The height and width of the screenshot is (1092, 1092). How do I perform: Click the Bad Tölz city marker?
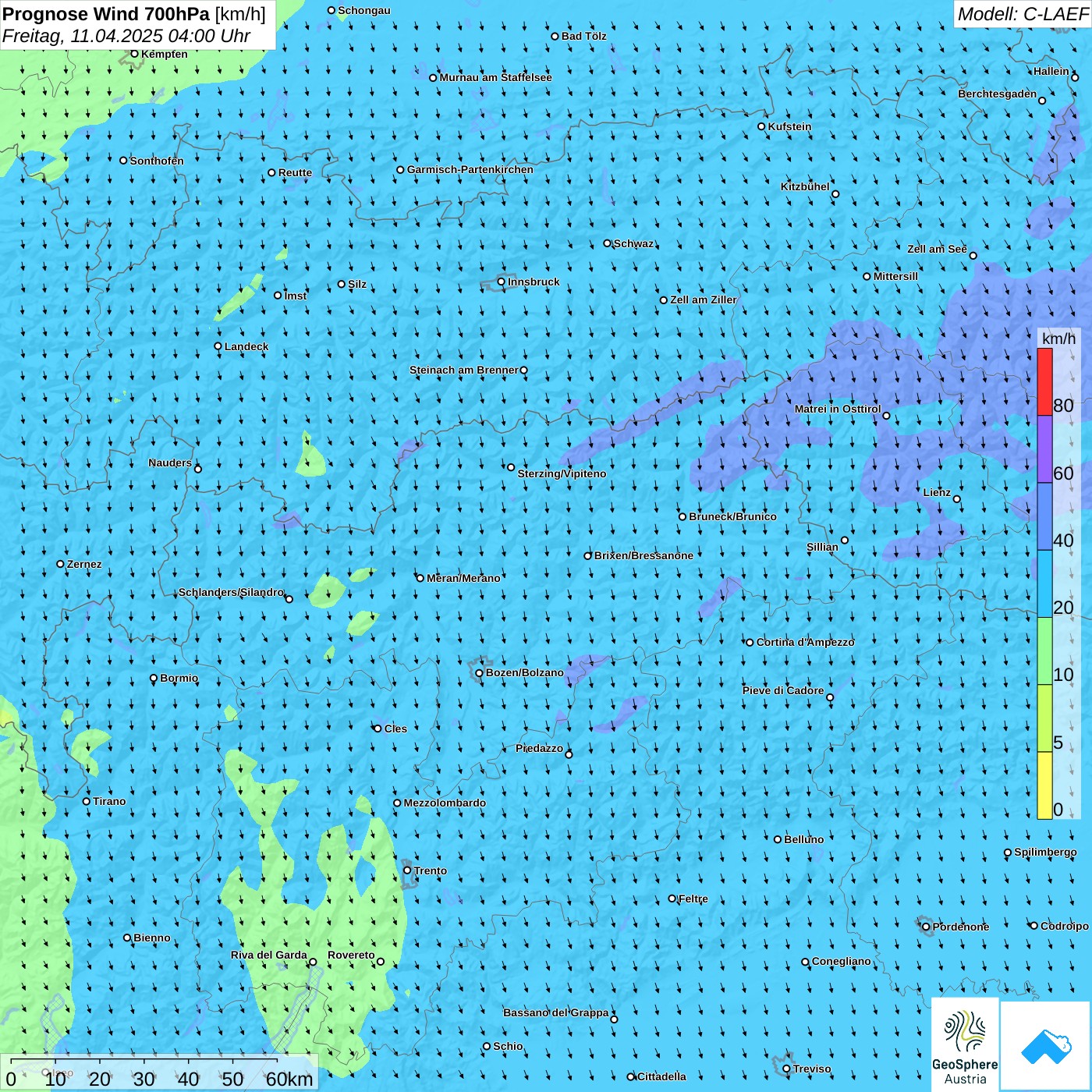click(555, 36)
